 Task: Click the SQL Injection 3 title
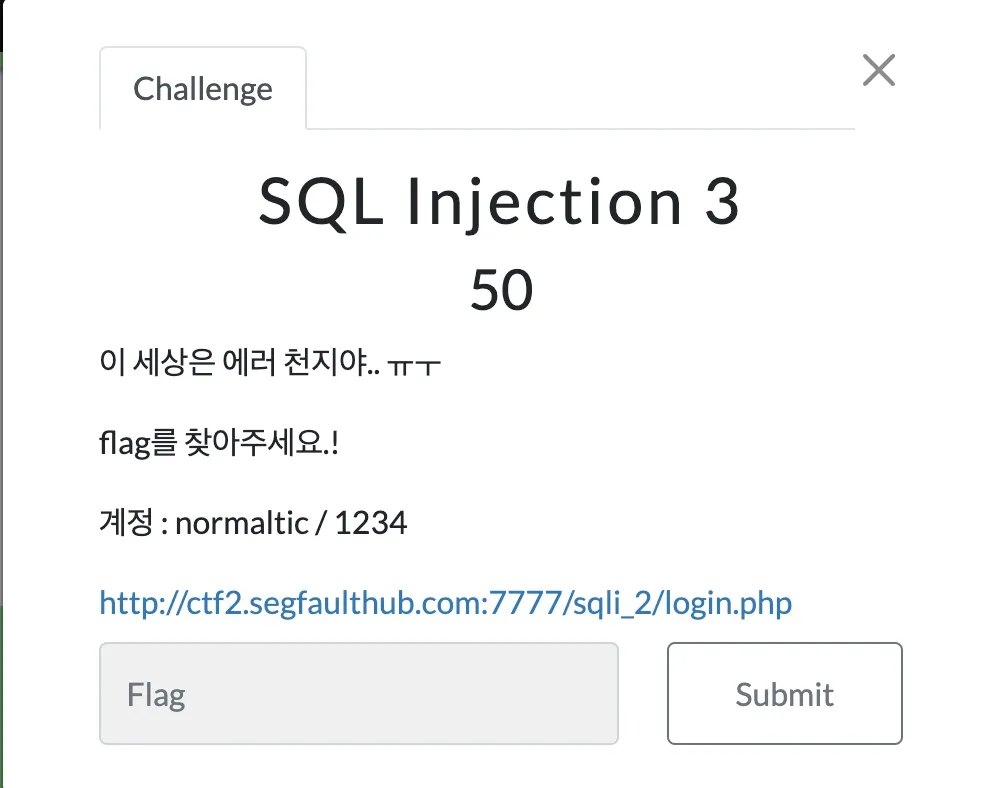coord(499,201)
